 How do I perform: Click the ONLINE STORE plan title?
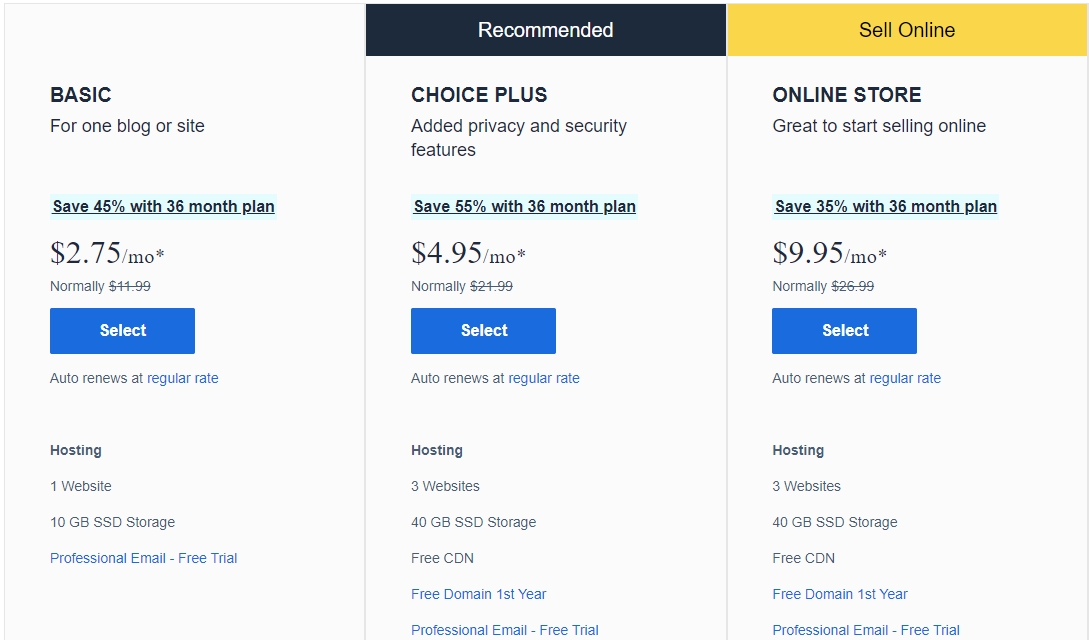click(847, 94)
